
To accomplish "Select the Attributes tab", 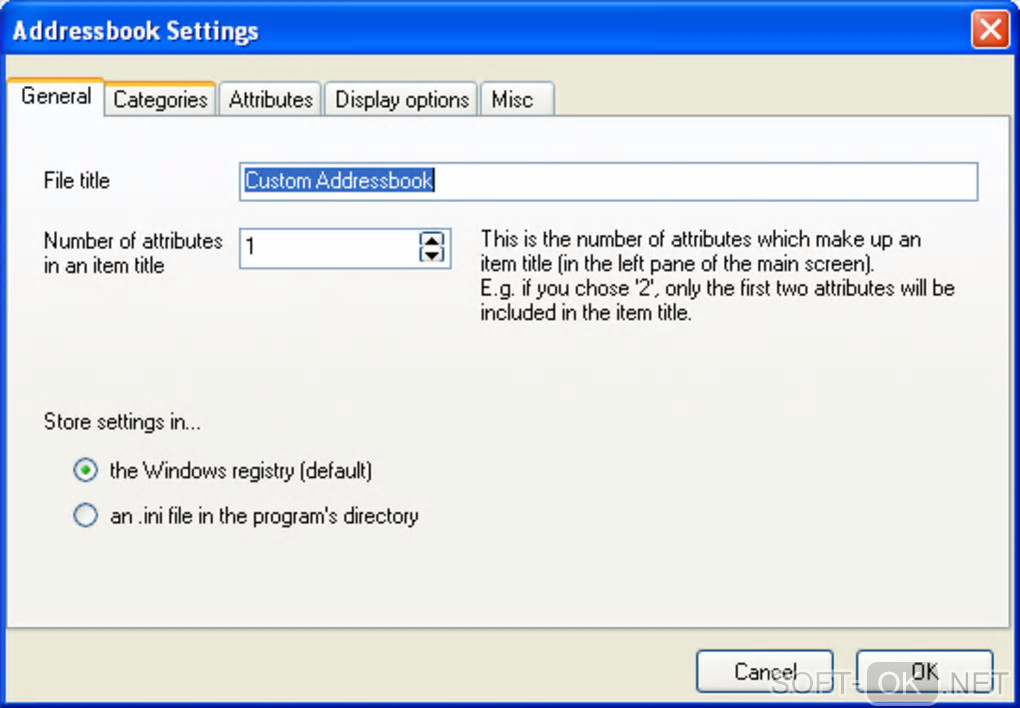I will tap(271, 99).
